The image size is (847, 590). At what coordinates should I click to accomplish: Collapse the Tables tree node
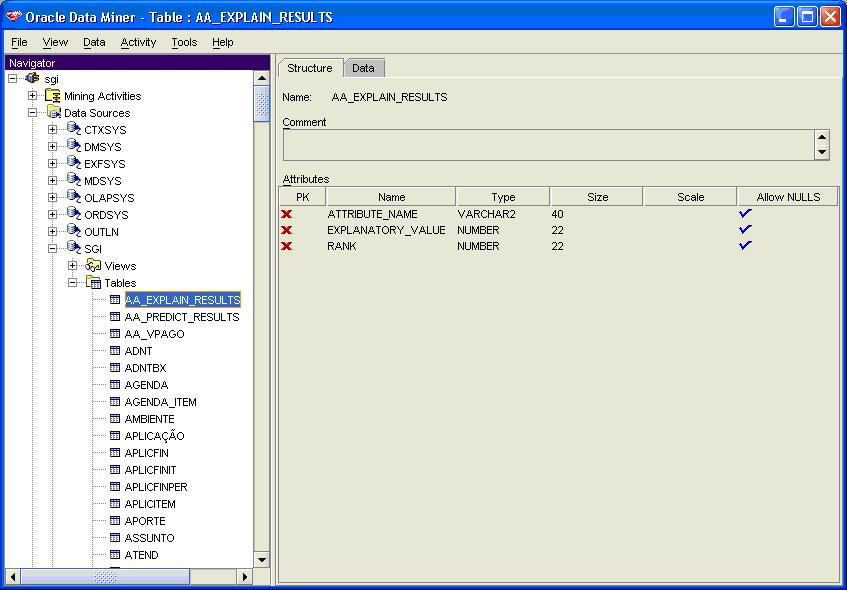[73, 283]
